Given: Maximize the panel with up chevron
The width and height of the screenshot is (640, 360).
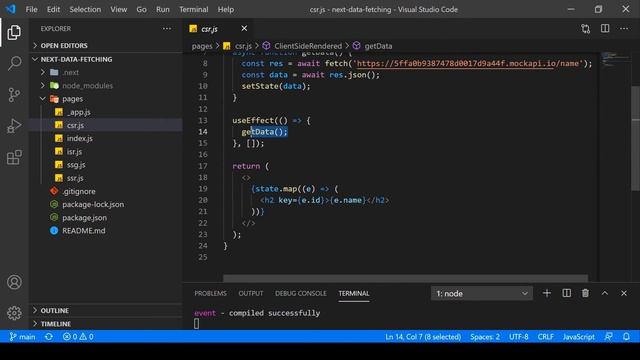Looking at the screenshot, I should (x=605, y=293).
